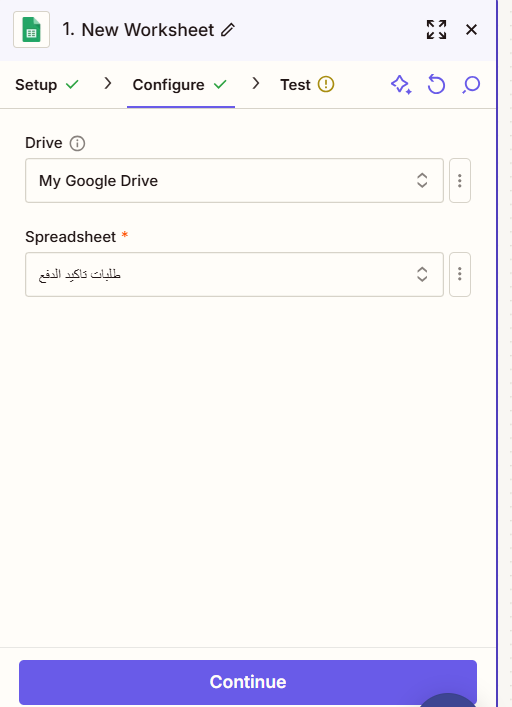Go to the Test tab
512x707 pixels.
tap(307, 85)
